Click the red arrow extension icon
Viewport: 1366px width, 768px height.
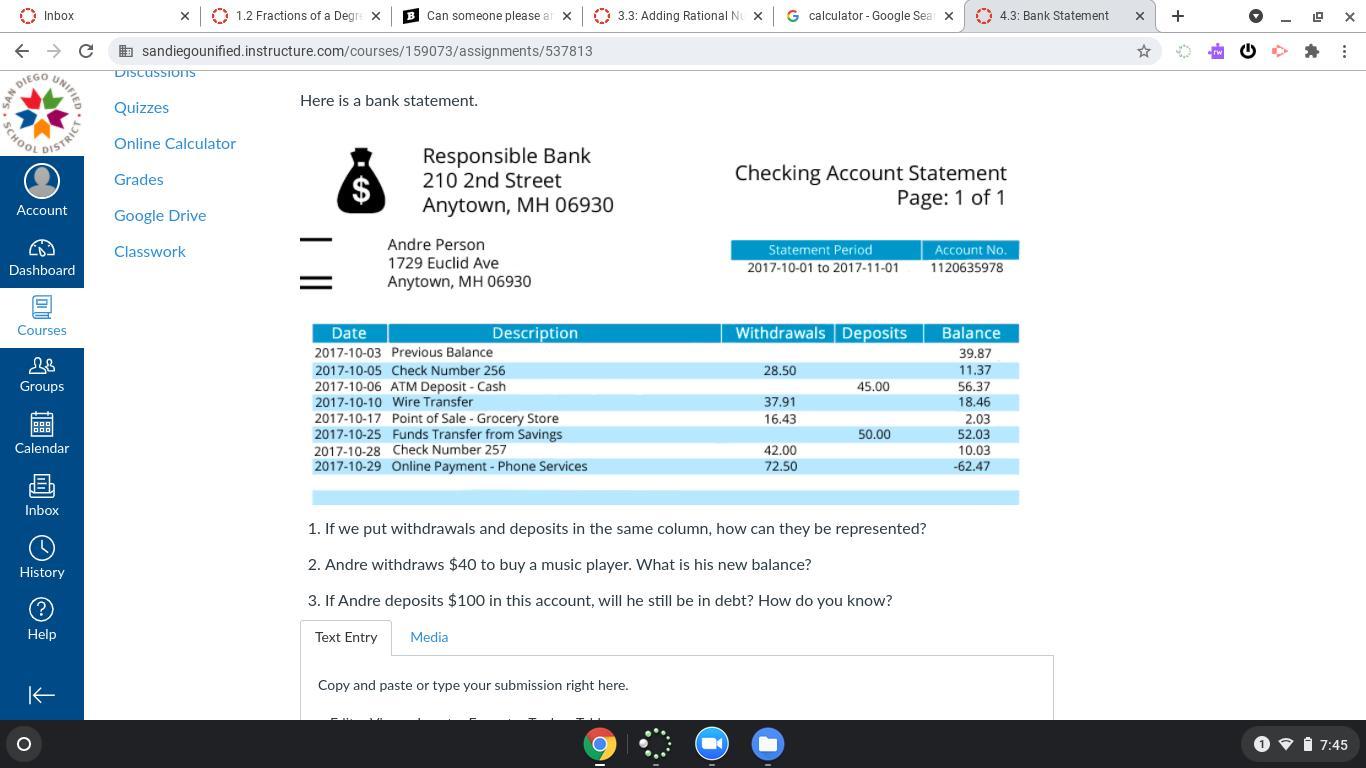tap(1280, 51)
